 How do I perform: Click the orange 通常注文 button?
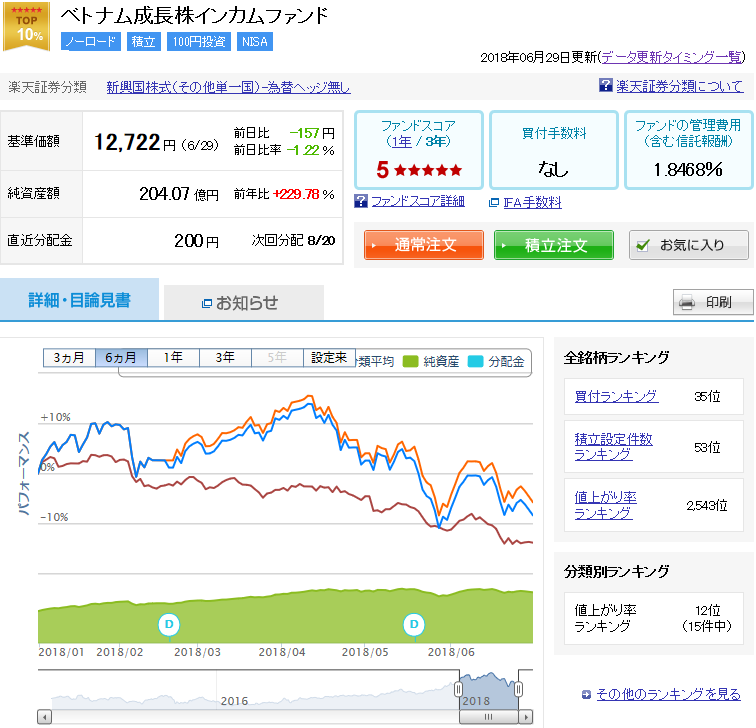[x=424, y=245]
